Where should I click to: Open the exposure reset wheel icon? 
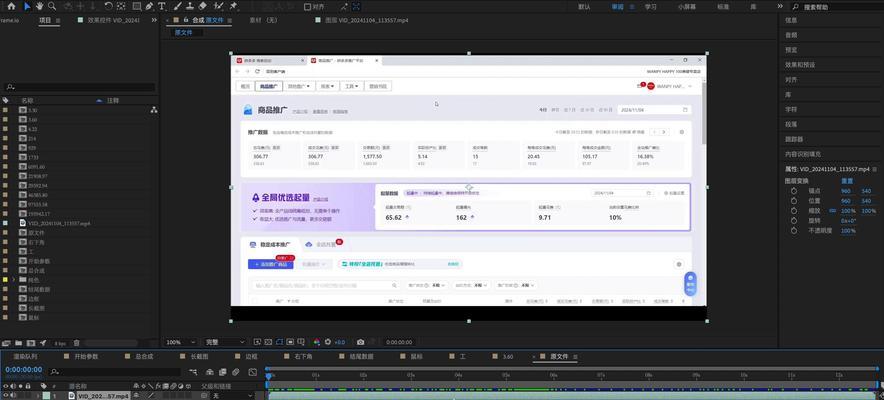(328, 342)
